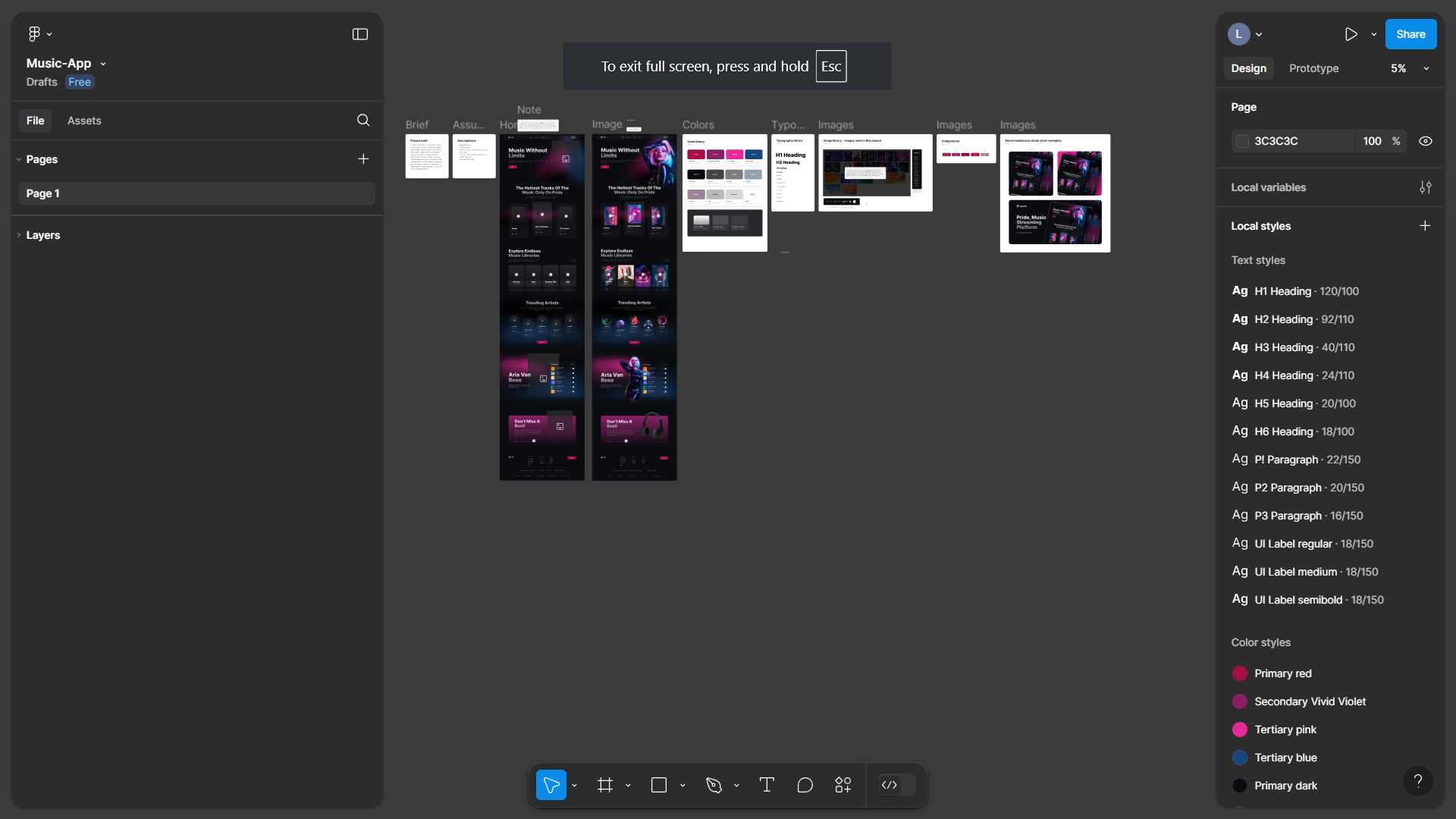Open Music-App file name dropdown

(x=103, y=64)
